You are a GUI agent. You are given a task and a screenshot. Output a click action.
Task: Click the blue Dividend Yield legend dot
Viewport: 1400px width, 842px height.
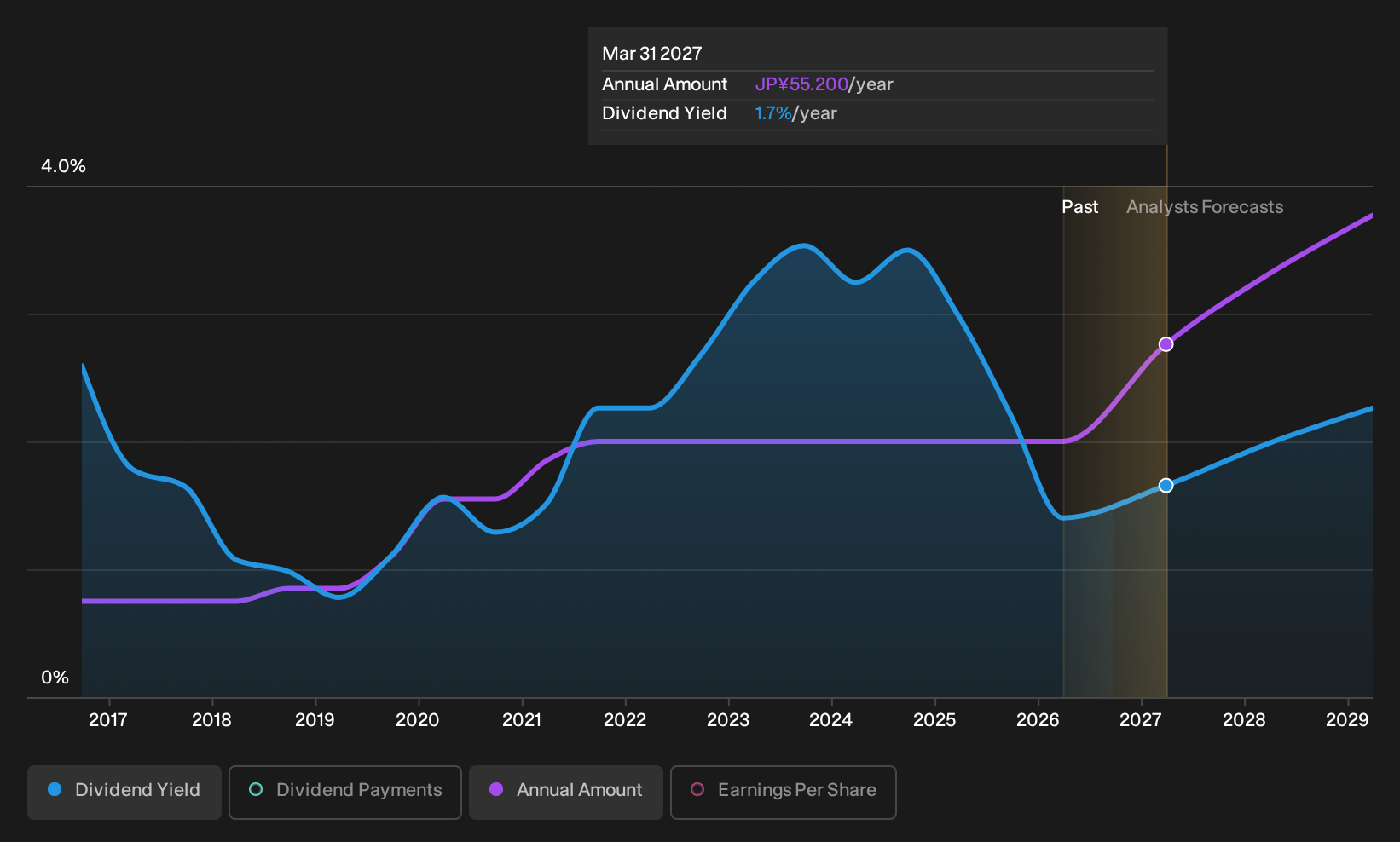pos(55,789)
